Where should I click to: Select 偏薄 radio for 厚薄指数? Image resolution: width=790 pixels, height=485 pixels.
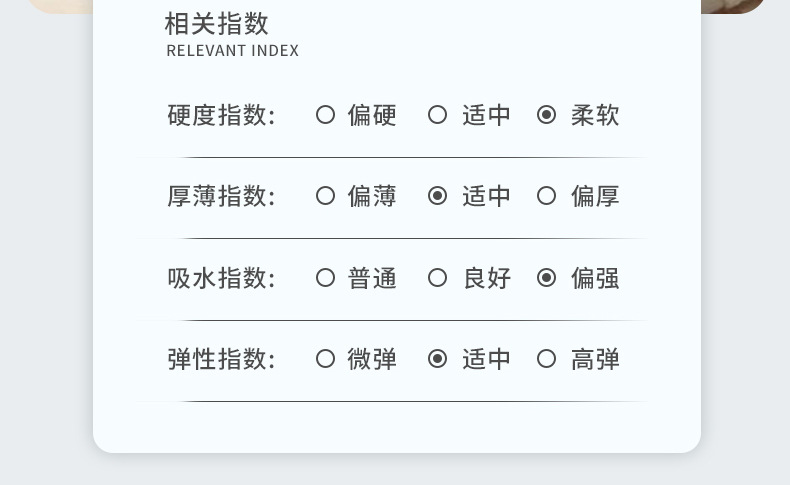(x=325, y=196)
